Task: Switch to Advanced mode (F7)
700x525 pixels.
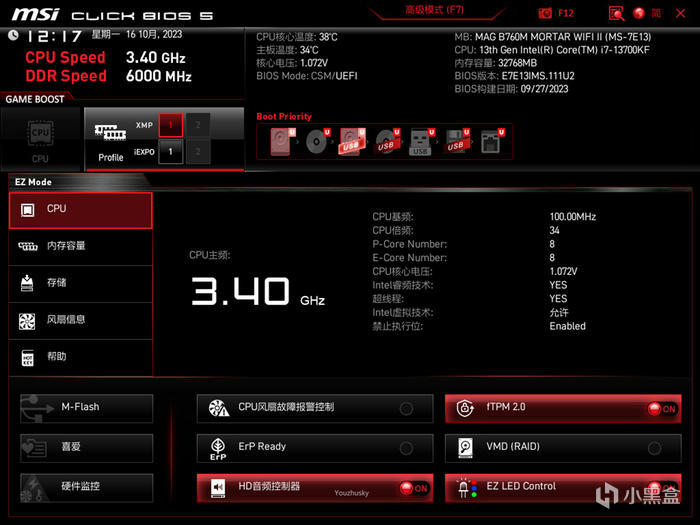Action: point(434,10)
